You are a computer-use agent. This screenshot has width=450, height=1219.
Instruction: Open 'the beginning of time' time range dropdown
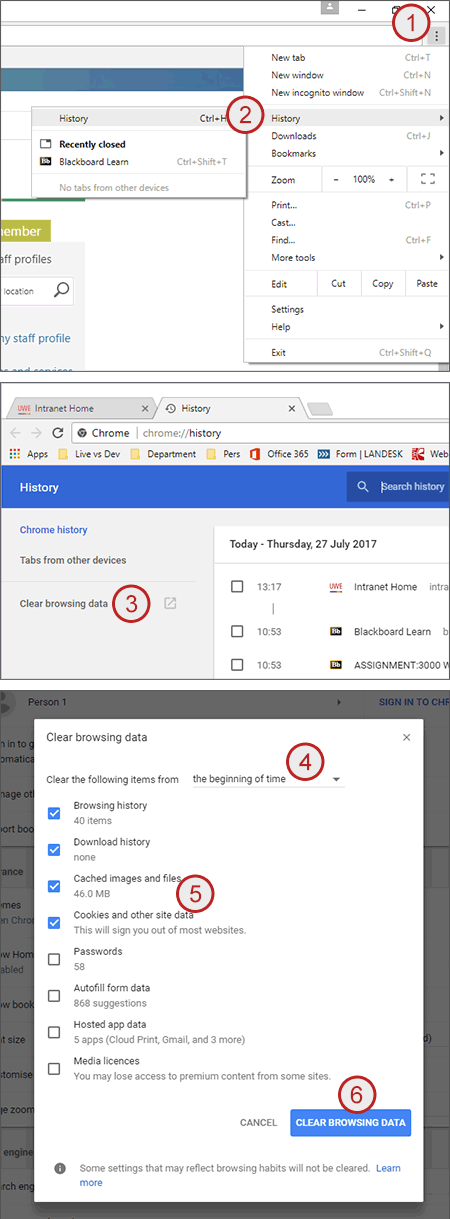click(267, 779)
